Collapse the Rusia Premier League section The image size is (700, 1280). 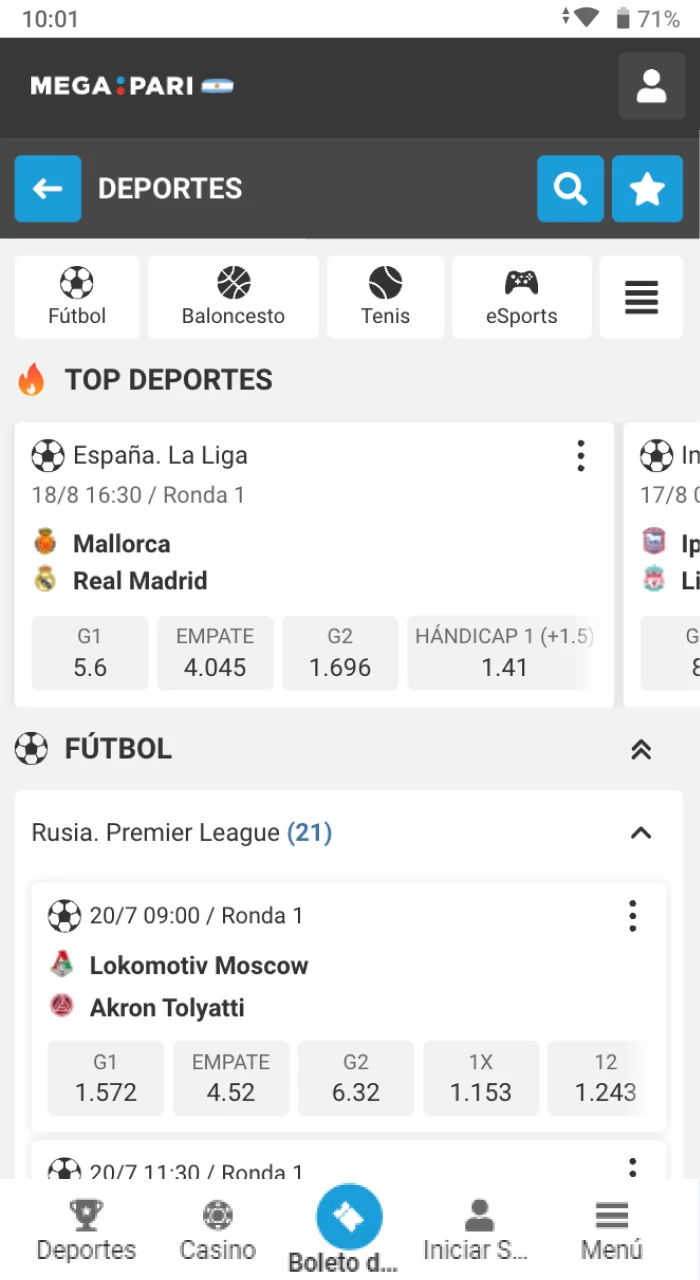[x=641, y=832]
